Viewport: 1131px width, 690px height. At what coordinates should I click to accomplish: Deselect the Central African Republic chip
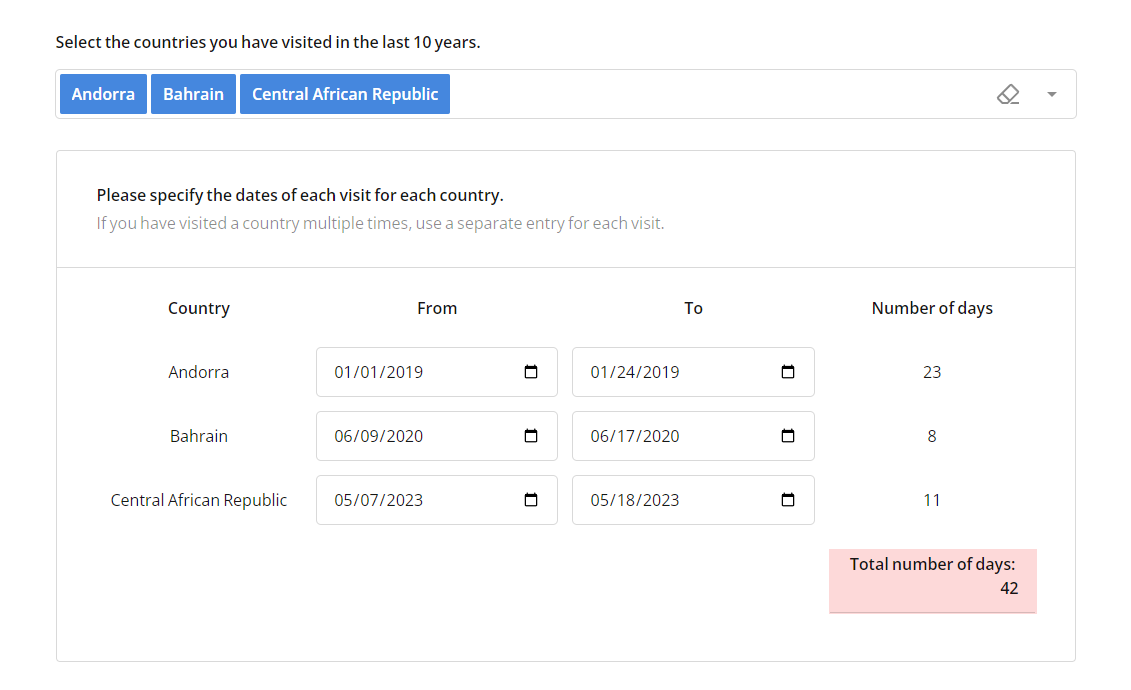click(344, 93)
